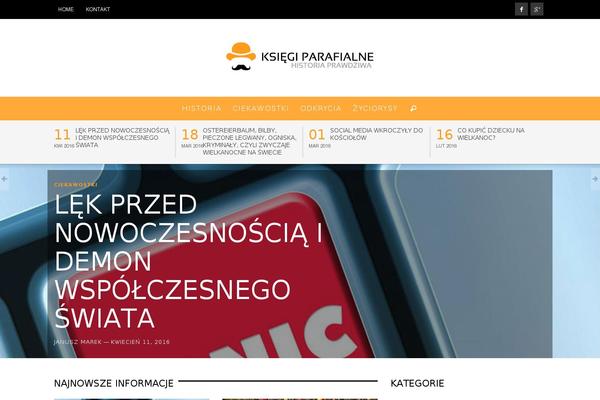Click the Księgi Parafialne hat logo
This screenshot has height=400, width=600.
tap(241, 57)
